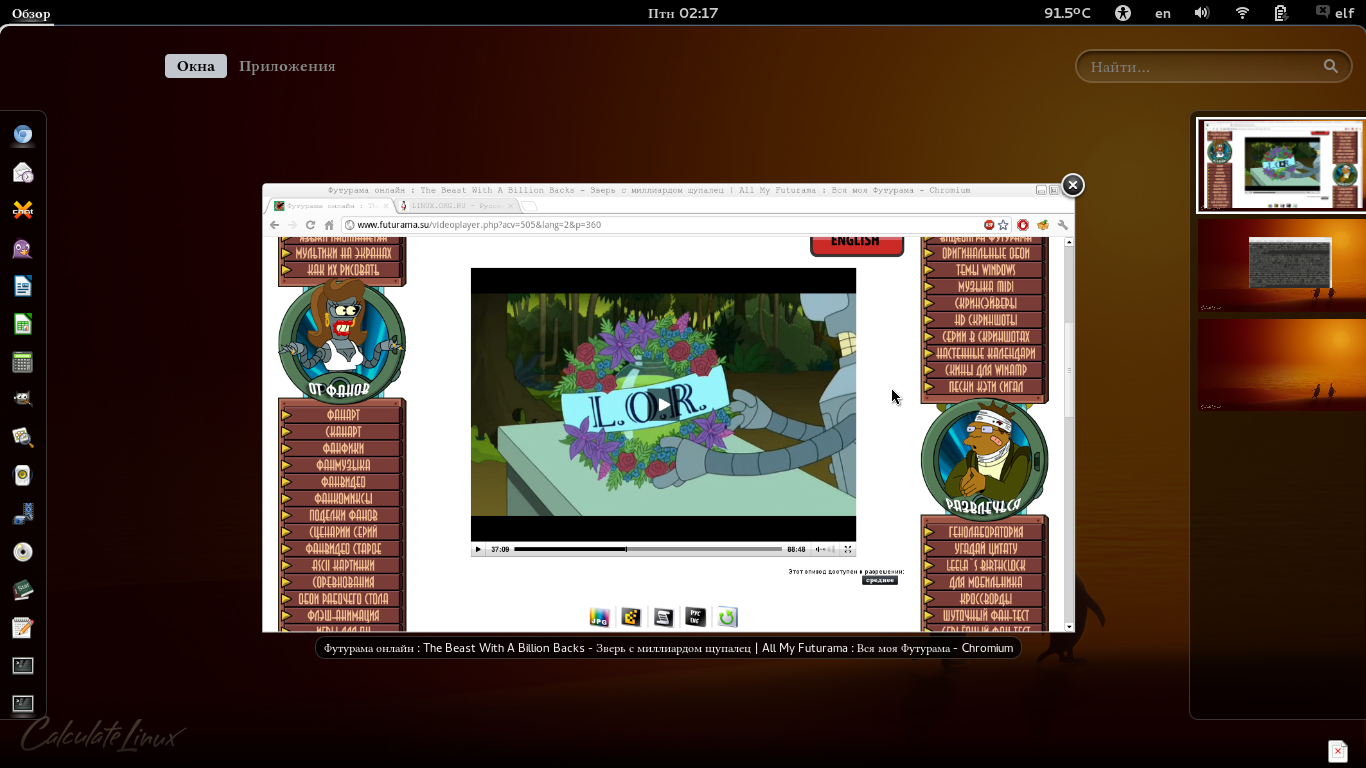Image resolution: width=1366 pixels, height=768 pixels.
Task: Open the Фанкомиксы menu link
Action: tap(343, 499)
